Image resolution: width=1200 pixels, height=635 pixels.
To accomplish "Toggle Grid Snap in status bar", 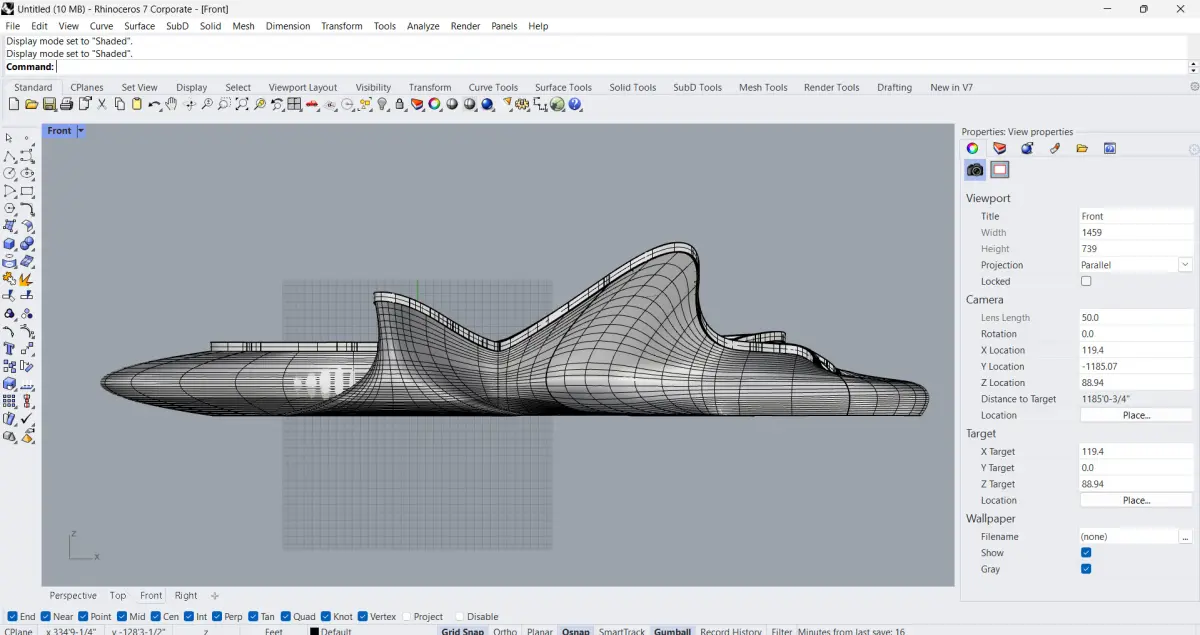I will point(462,631).
